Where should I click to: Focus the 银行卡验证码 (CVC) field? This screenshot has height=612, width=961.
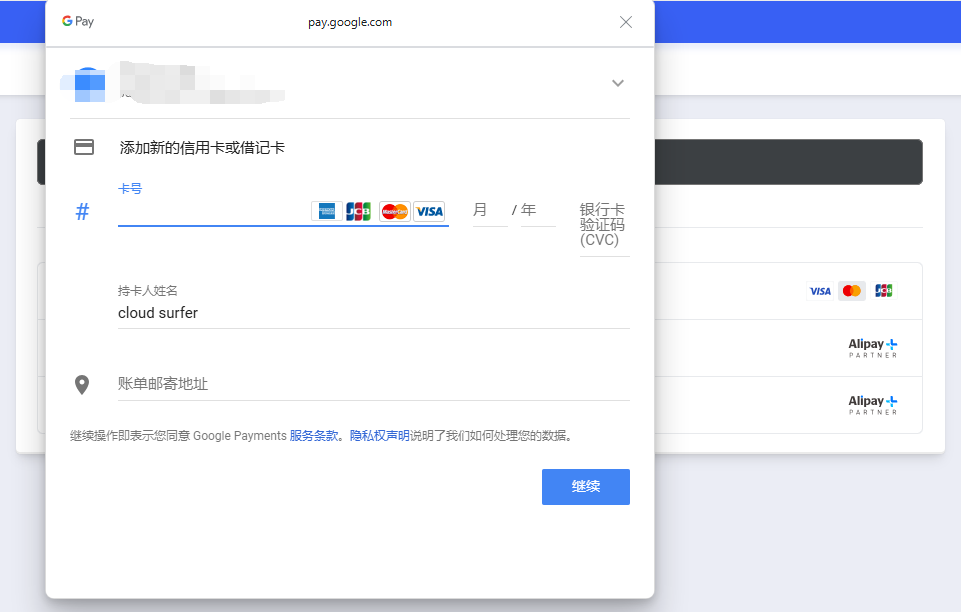tap(604, 227)
